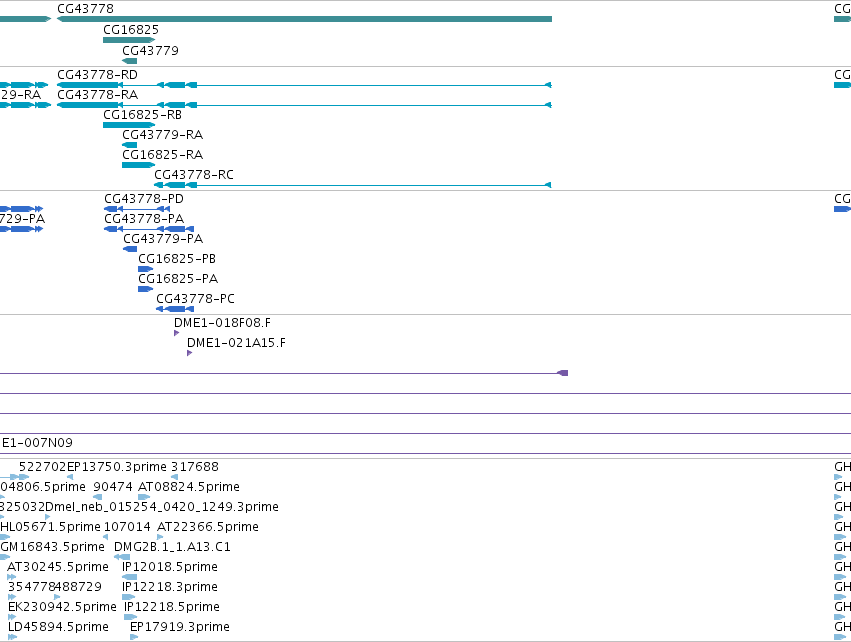Click the CG16825-RA transcript label
This screenshot has width=851, height=642.
pos(162,155)
